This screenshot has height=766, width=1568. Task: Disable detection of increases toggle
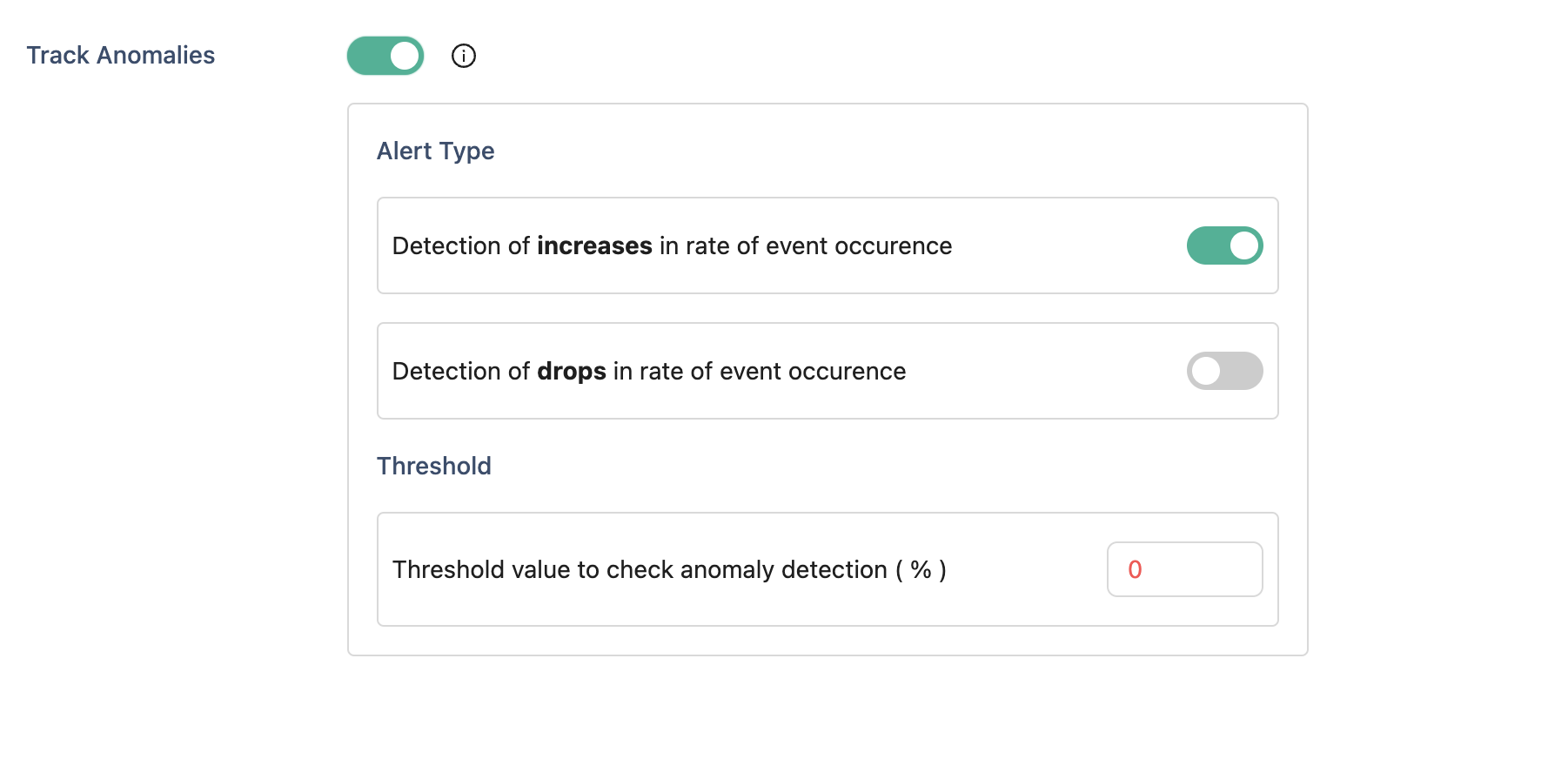point(1224,245)
